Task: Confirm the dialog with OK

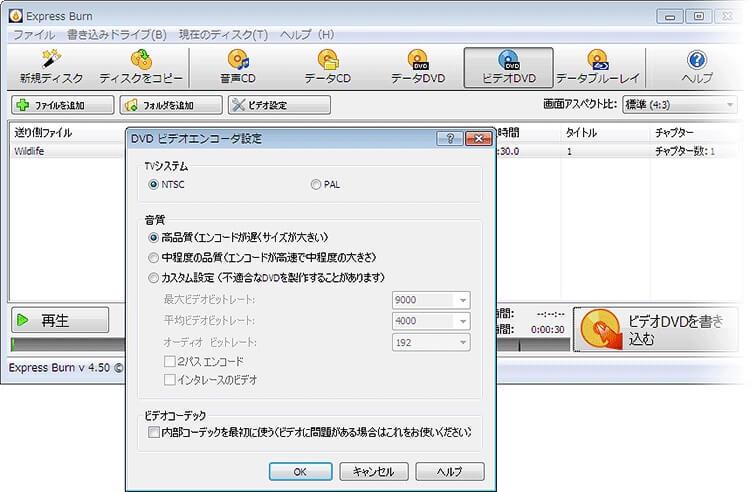Action: coord(300,471)
